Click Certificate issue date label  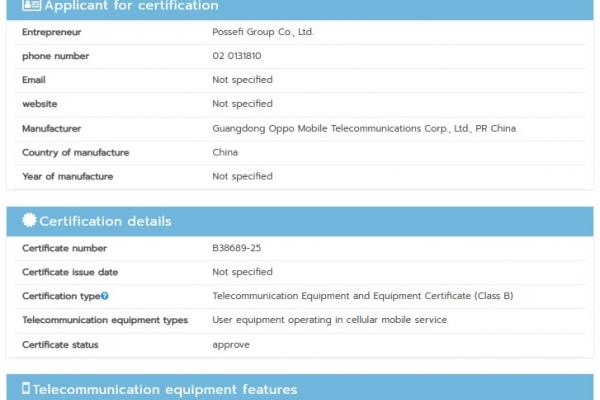click(70, 272)
